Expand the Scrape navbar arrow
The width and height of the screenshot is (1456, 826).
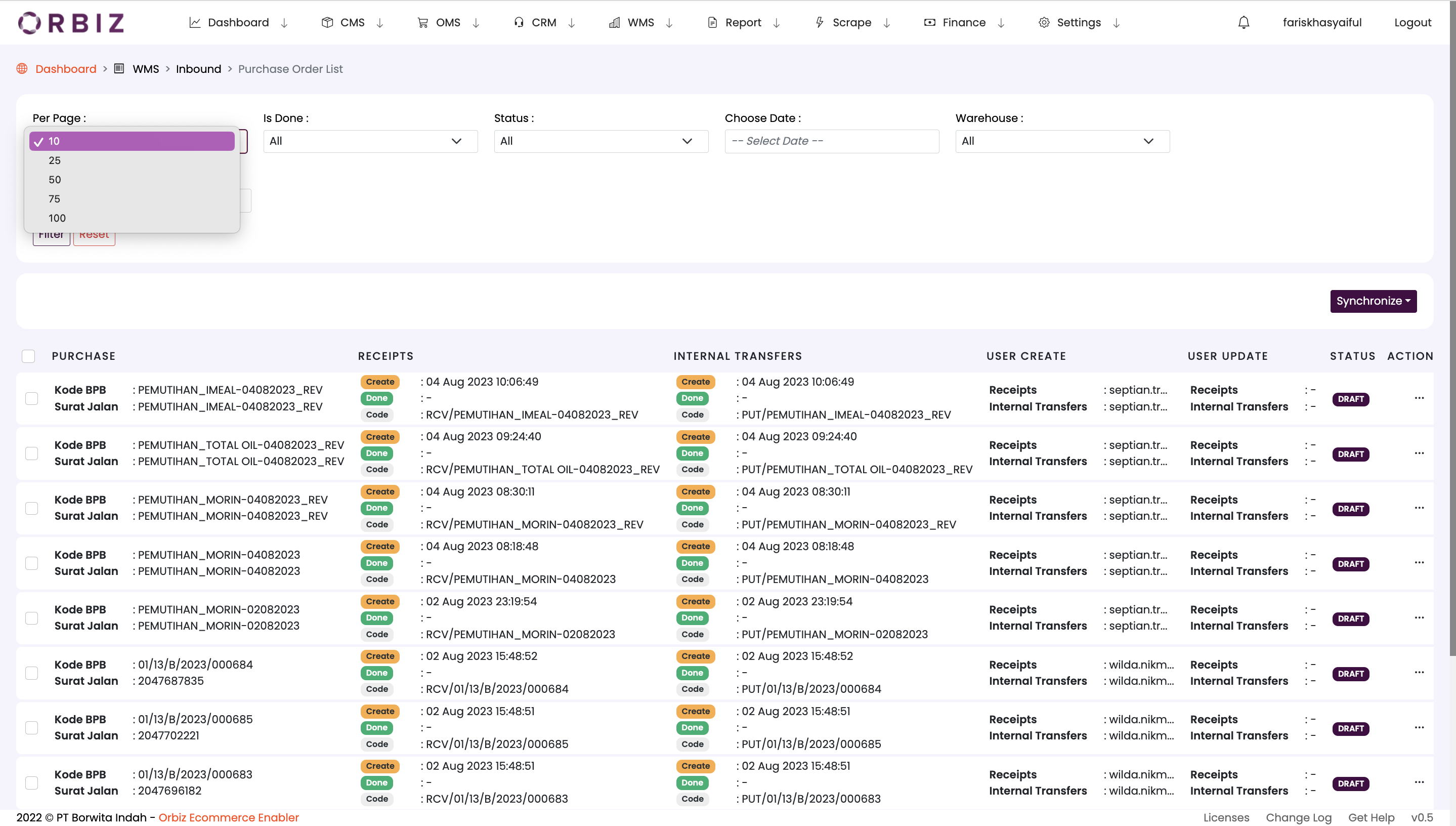point(887,23)
